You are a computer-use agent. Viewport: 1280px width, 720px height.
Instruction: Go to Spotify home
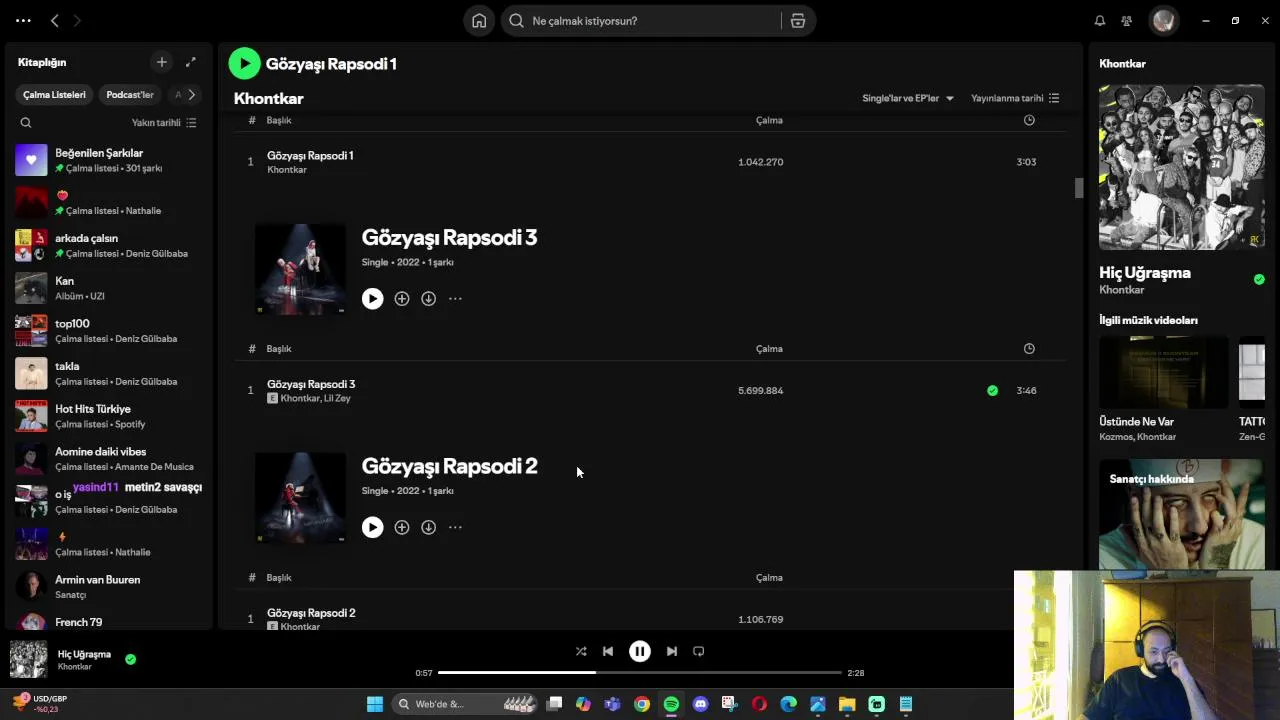[x=479, y=21]
